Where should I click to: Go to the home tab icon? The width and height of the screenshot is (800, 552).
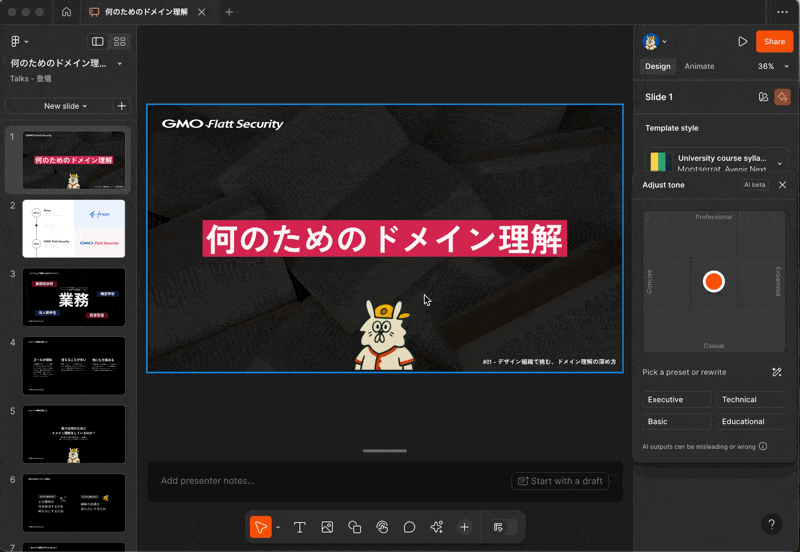coord(66,12)
